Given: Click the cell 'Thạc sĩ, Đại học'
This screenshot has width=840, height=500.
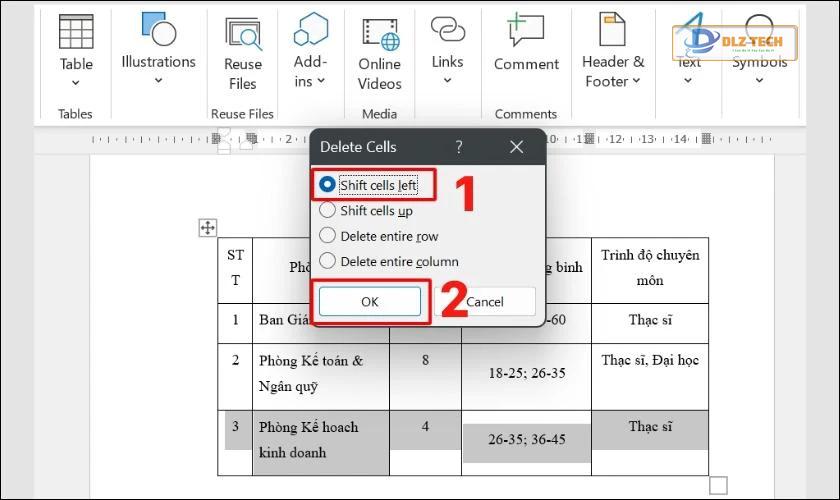Looking at the screenshot, I should pos(650,377).
